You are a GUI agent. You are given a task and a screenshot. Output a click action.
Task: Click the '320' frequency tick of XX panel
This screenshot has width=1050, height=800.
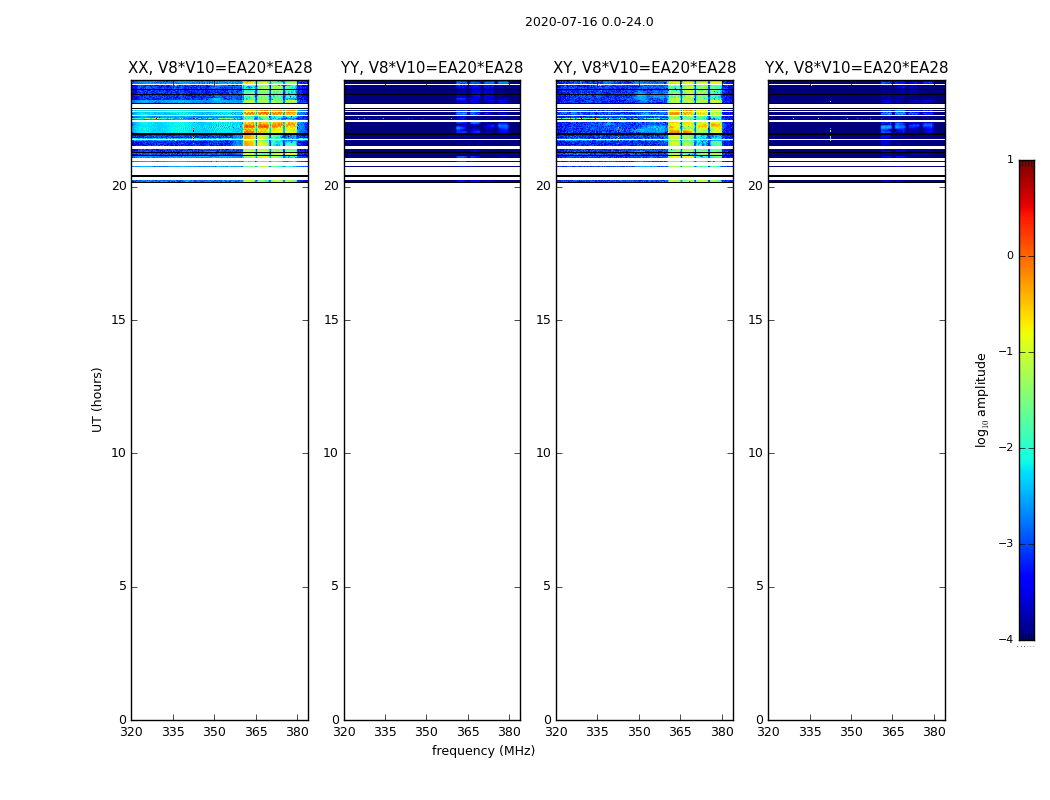coord(131,732)
